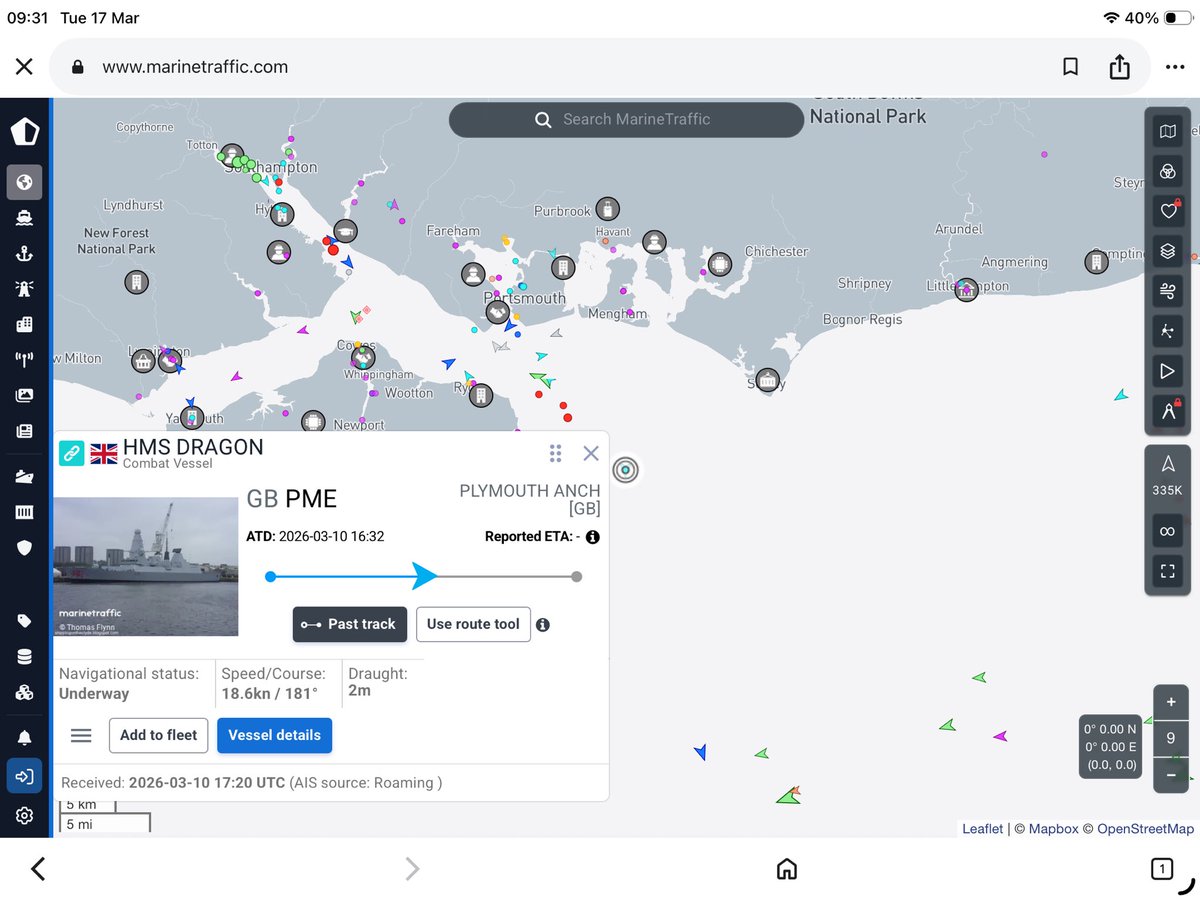Open the cubes icon in the sidebar
Screen dimensions: 1200x900
point(24,693)
